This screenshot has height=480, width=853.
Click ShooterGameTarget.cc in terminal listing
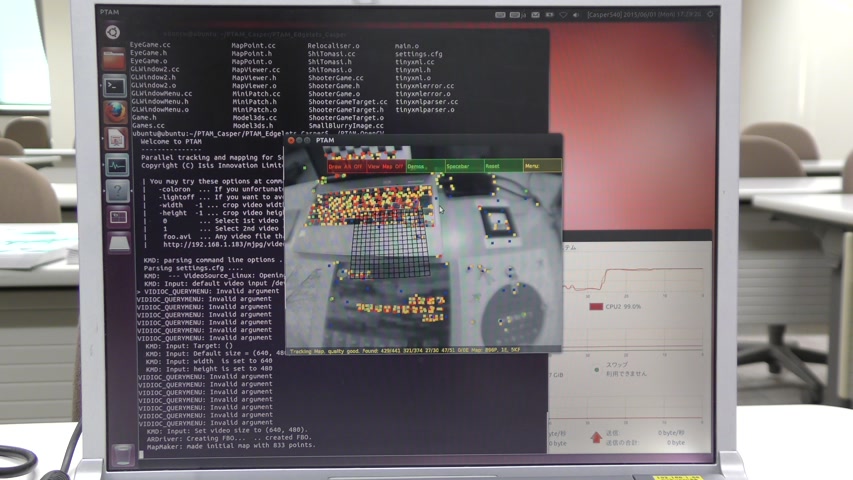tap(348, 102)
